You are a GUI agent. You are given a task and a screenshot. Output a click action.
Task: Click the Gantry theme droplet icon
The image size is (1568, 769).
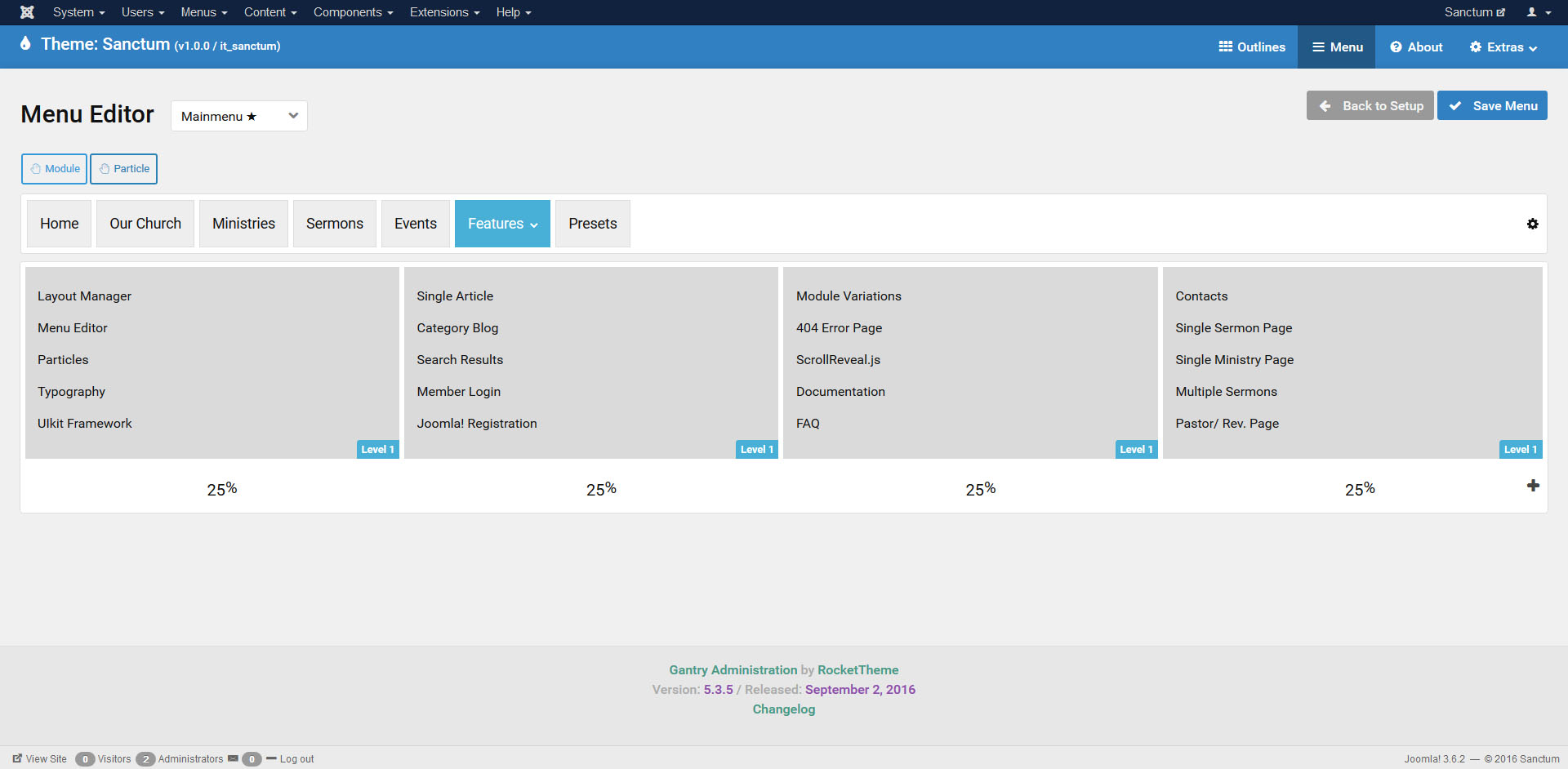(25, 44)
